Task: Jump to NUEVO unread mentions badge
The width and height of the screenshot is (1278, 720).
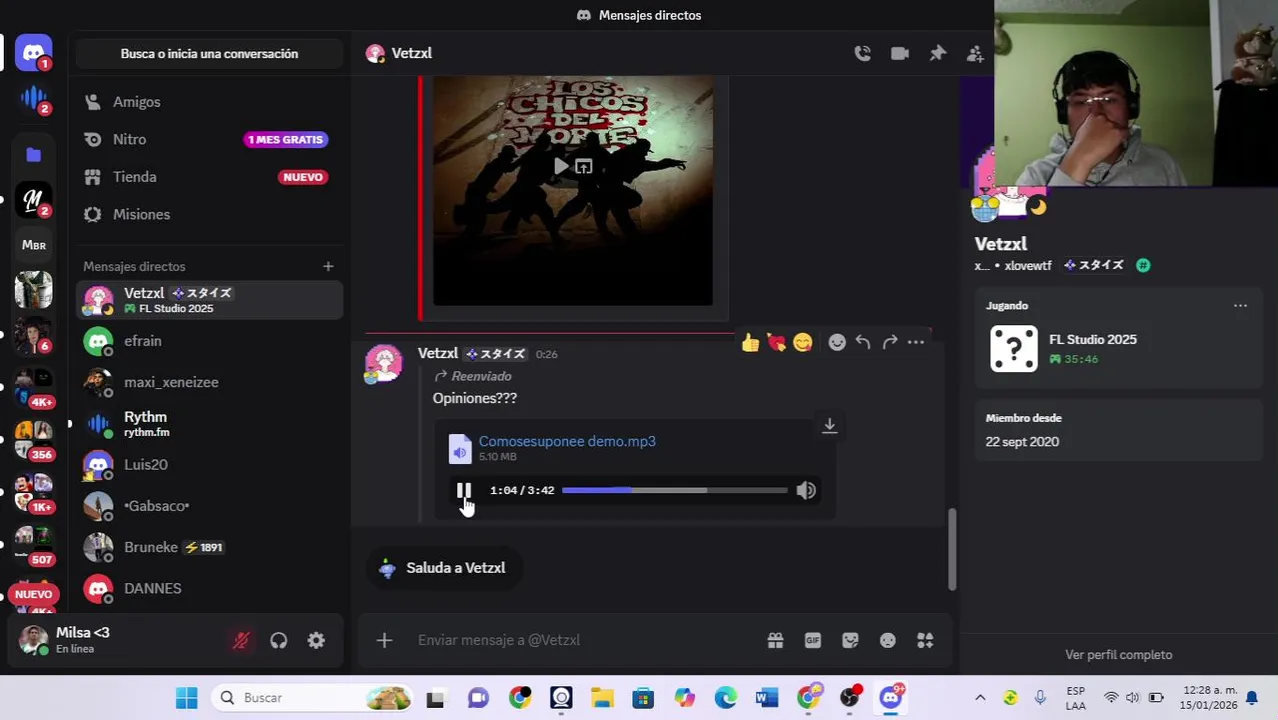Action: 33,594
